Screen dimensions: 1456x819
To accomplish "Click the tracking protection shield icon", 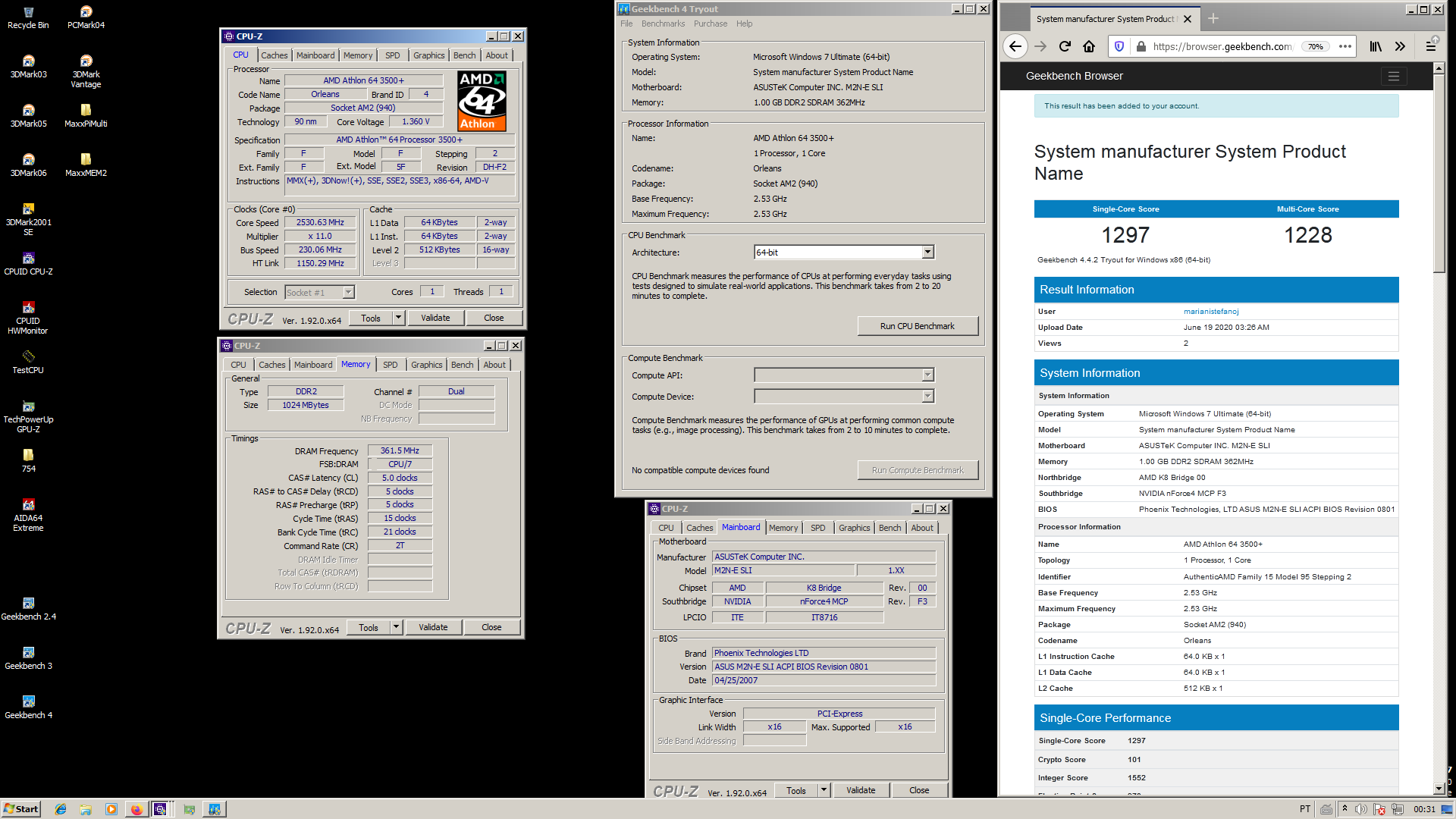I will click(x=1119, y=46).
